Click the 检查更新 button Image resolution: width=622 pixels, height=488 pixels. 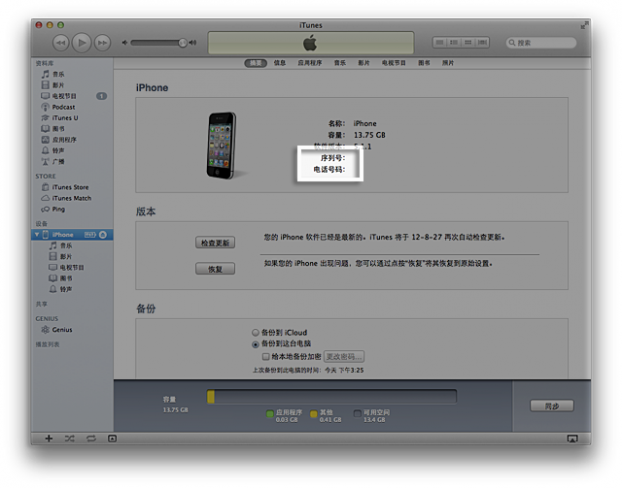pyautogui.click(x=215, y=242)
